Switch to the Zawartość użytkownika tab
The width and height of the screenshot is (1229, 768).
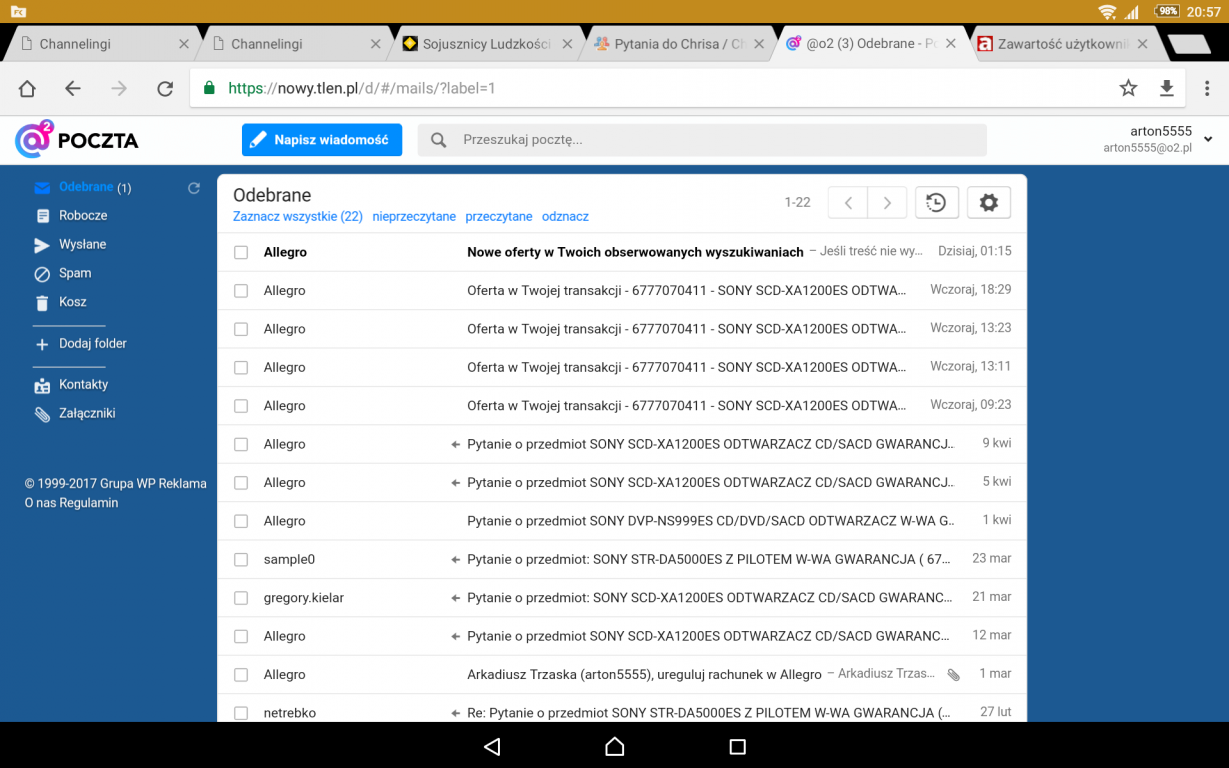point(1063,44)
